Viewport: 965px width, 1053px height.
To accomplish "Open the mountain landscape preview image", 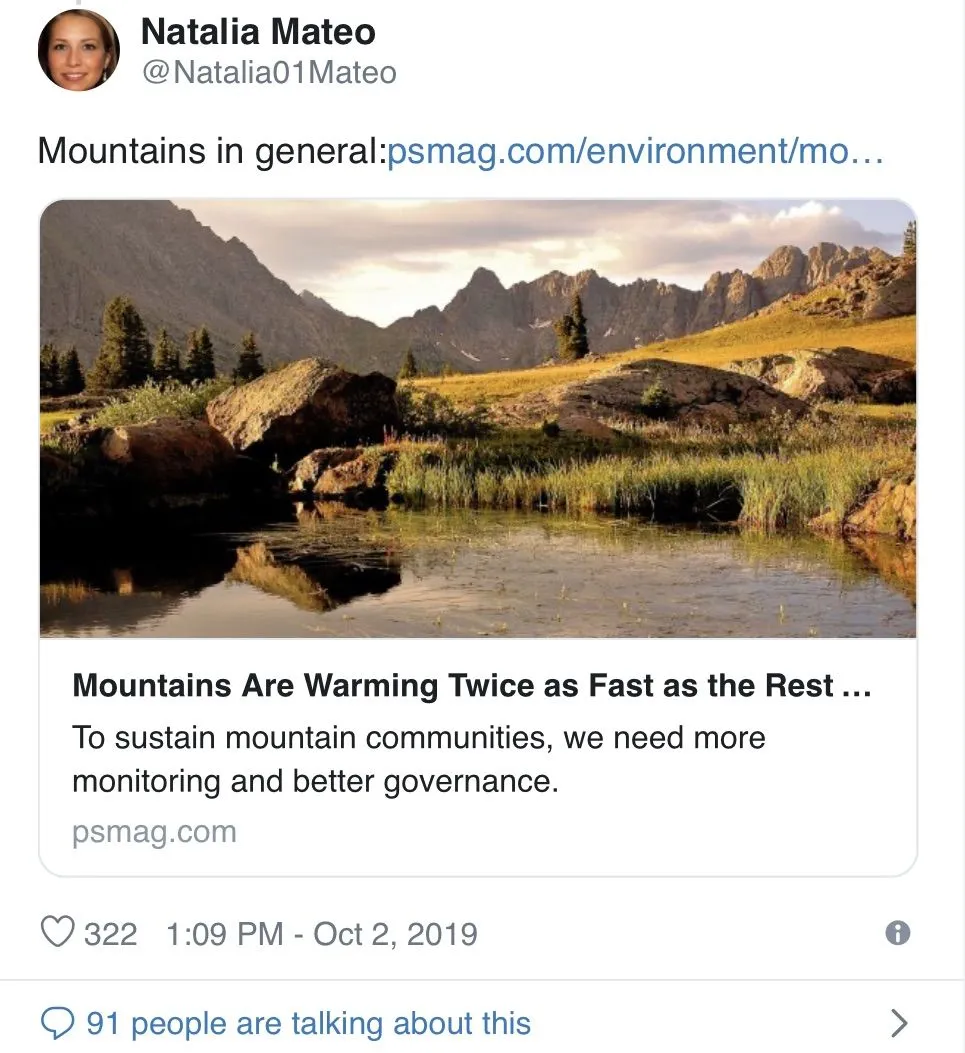I will coord(478,418).
